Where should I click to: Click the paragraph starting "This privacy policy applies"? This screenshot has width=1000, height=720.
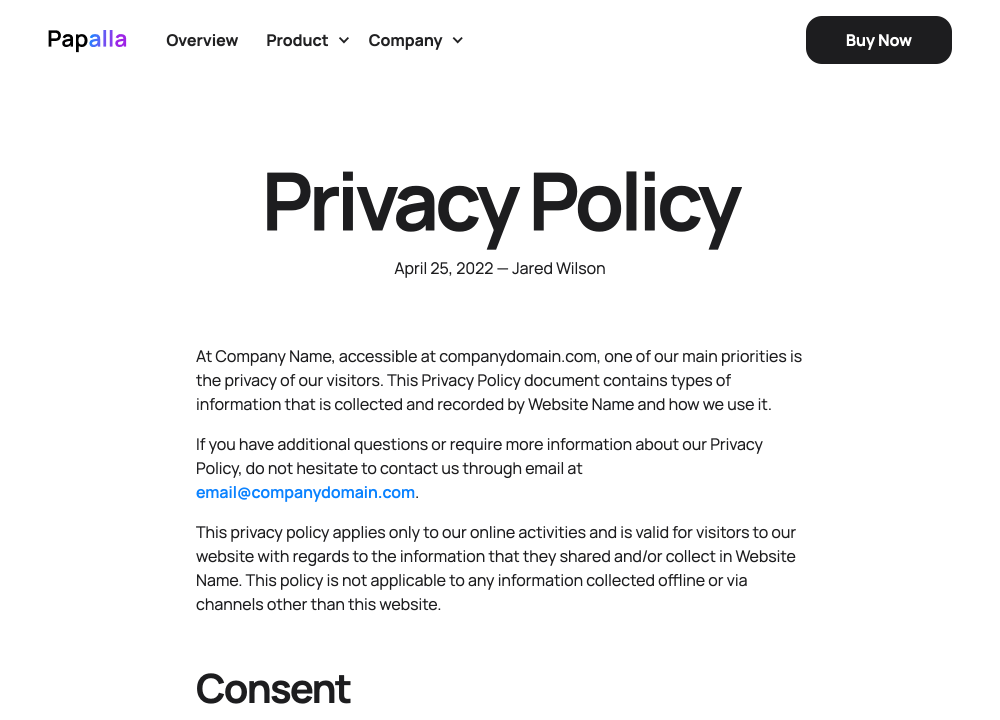495,568
